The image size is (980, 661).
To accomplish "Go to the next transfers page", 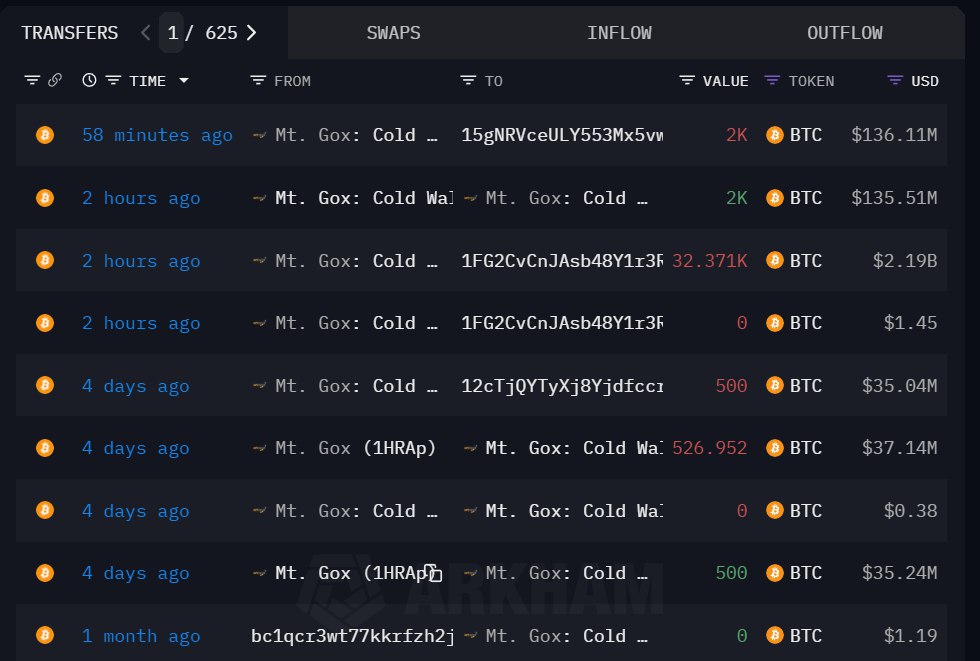I will pyautogui.click(x=251, y=33).
